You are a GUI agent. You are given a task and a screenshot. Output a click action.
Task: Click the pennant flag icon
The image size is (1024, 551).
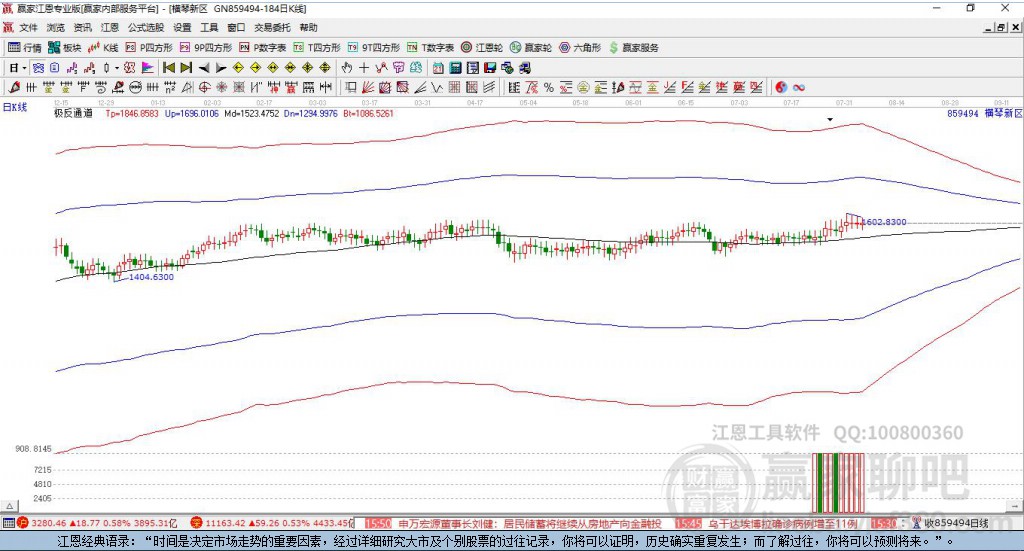click(148, 68)
